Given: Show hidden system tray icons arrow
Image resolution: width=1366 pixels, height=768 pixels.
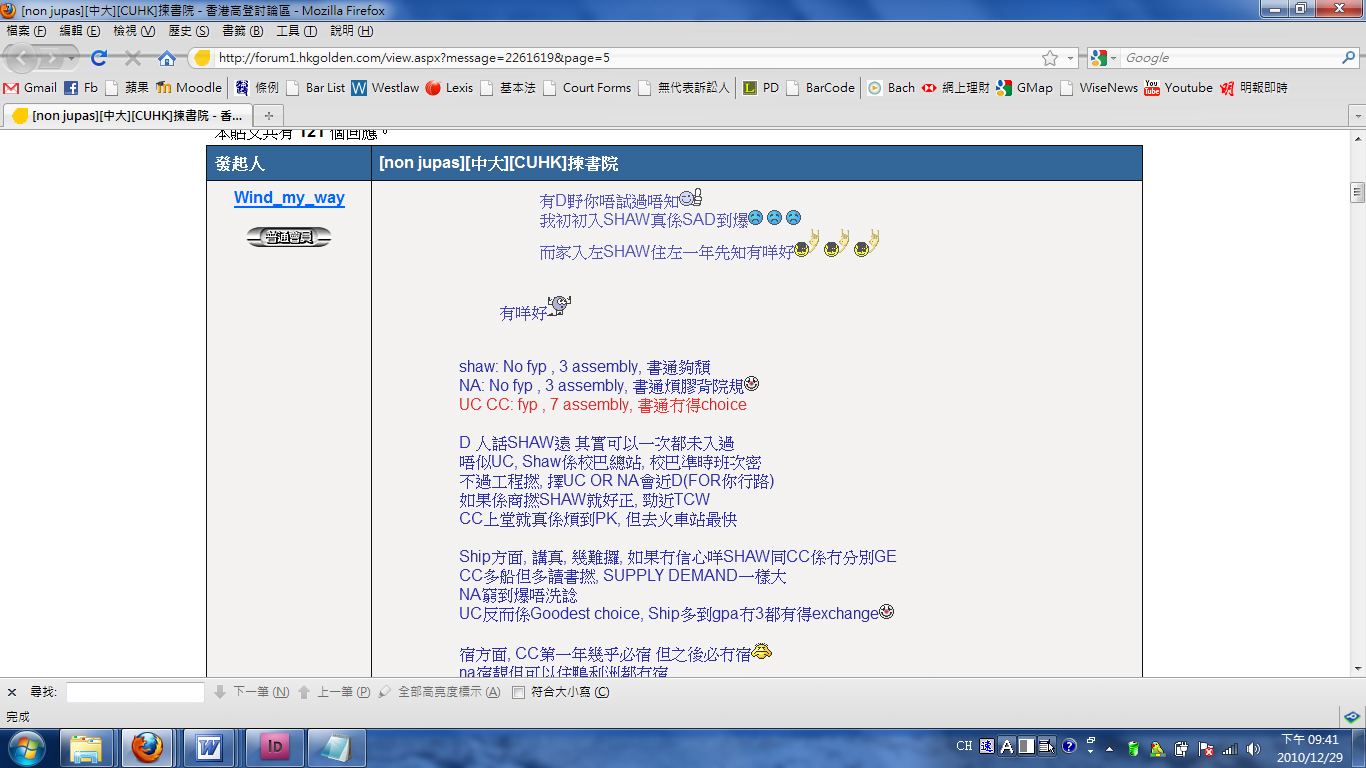Looking at the screenshot, I should coord(1109,747).
